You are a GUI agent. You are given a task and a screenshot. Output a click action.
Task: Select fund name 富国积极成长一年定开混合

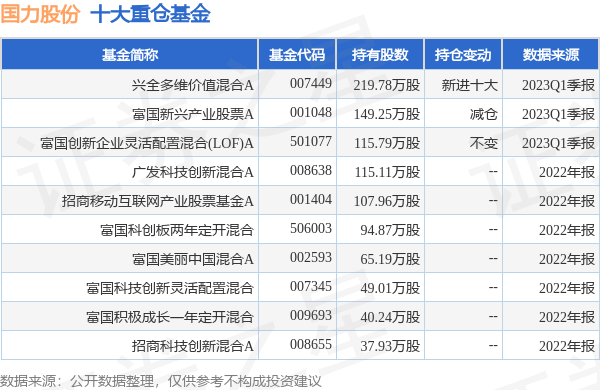pyautogui.click(x=170, y=317)
